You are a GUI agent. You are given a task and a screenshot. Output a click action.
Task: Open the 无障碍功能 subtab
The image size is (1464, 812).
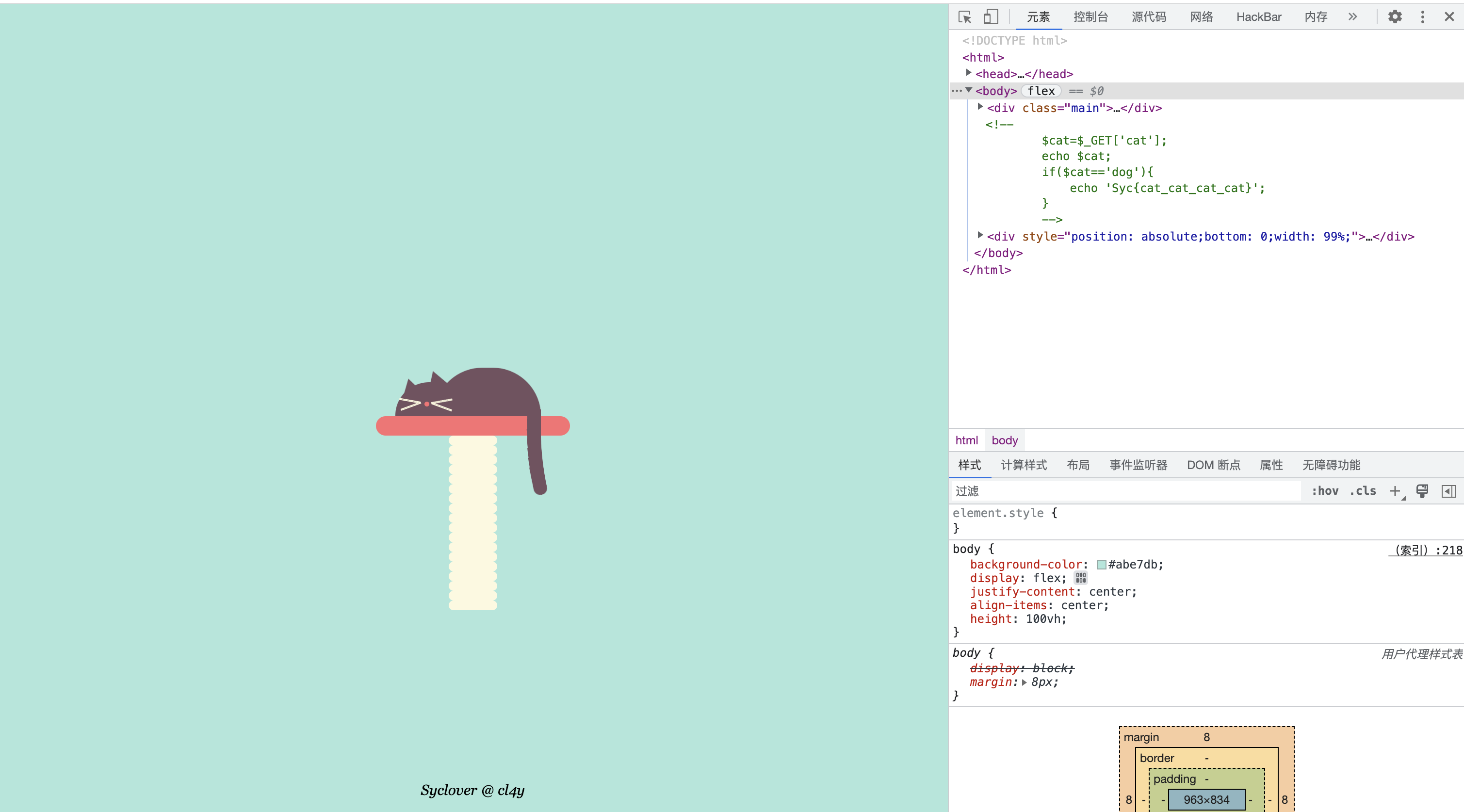tap(1331, 465)
